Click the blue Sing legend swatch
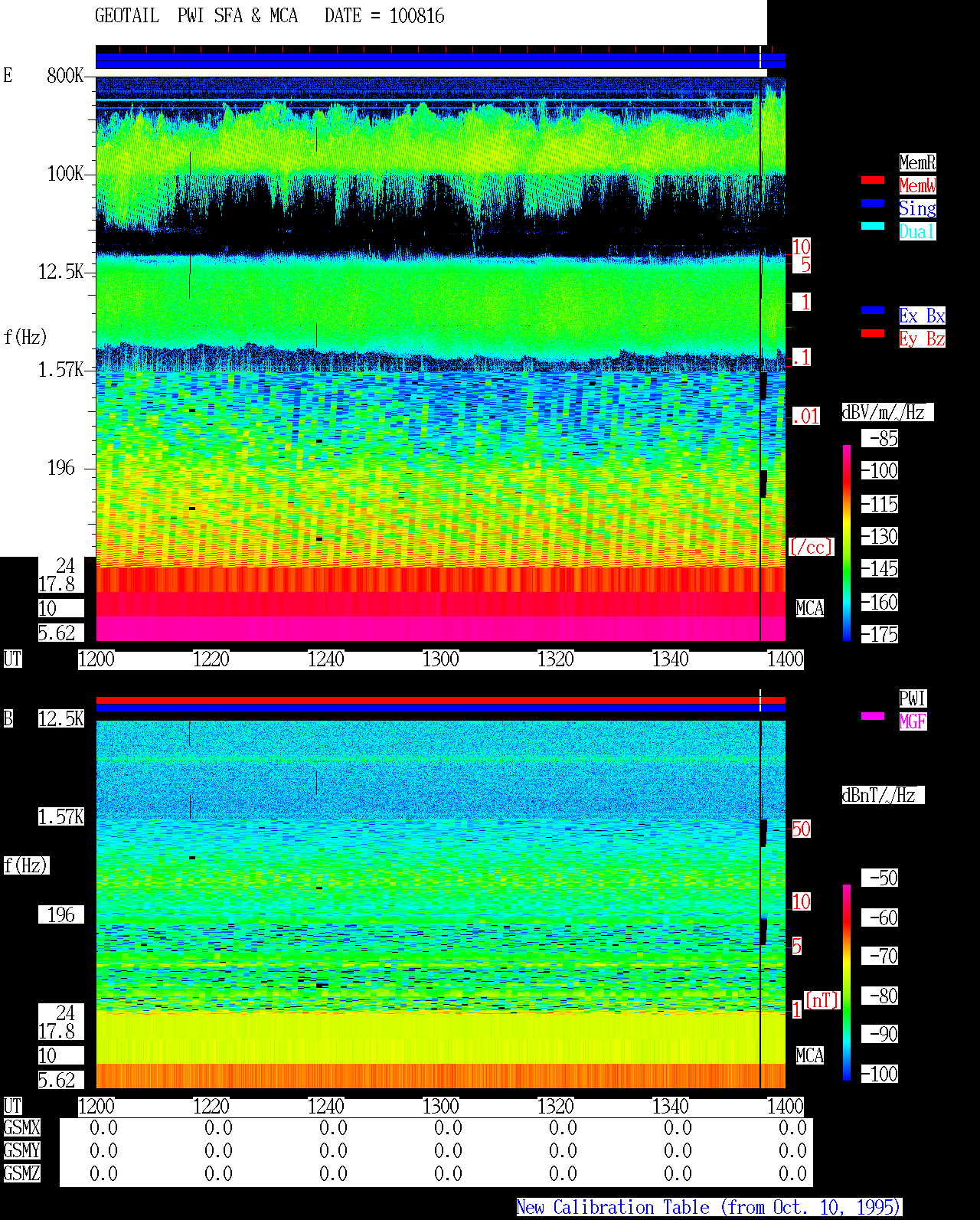The image size is (980, 1220). tap(873, 203)
